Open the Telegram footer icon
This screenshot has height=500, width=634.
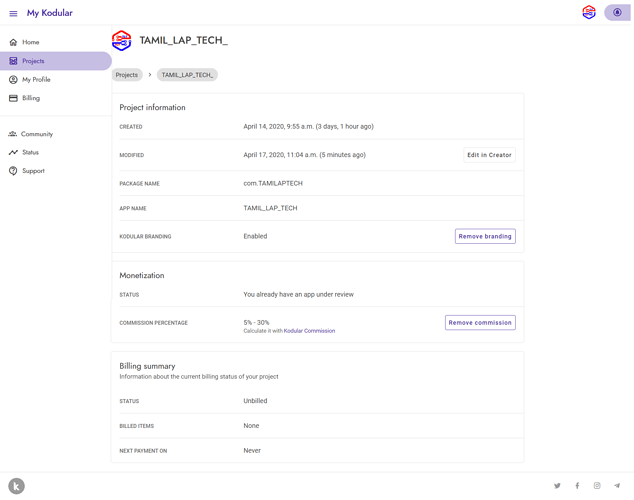tap(617, 486)
